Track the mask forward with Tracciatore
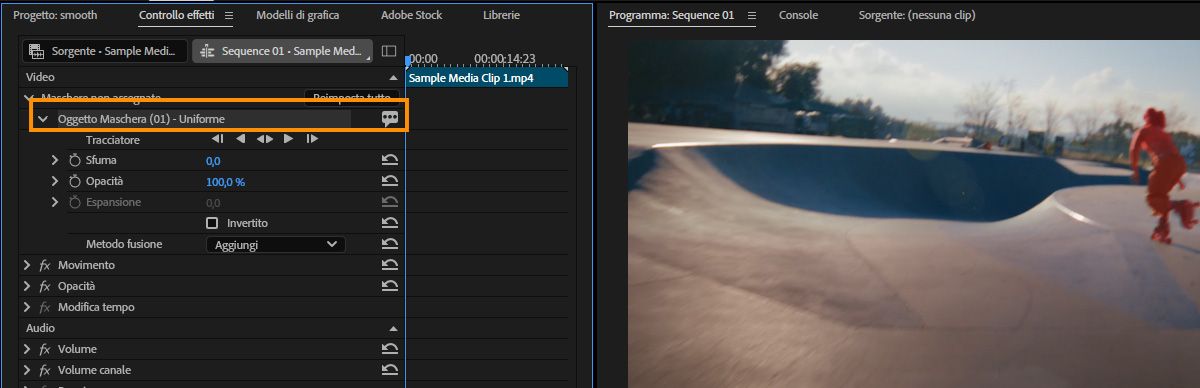 [x=288, y=139]
